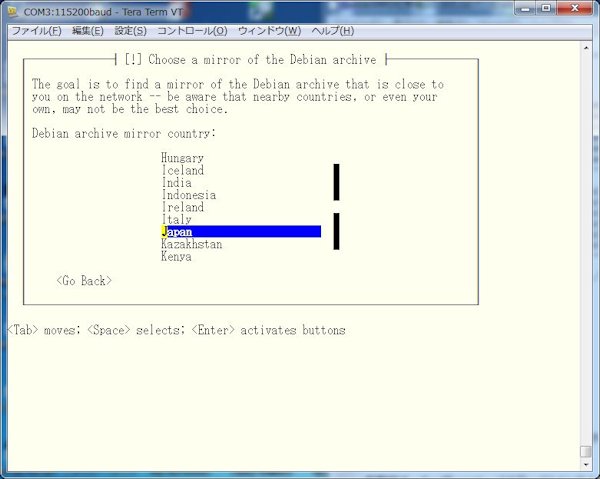Image resolution: width=600 pixels, height=479 pixels.
Task: Click the <Go Back> button
Action: (84, 281)
